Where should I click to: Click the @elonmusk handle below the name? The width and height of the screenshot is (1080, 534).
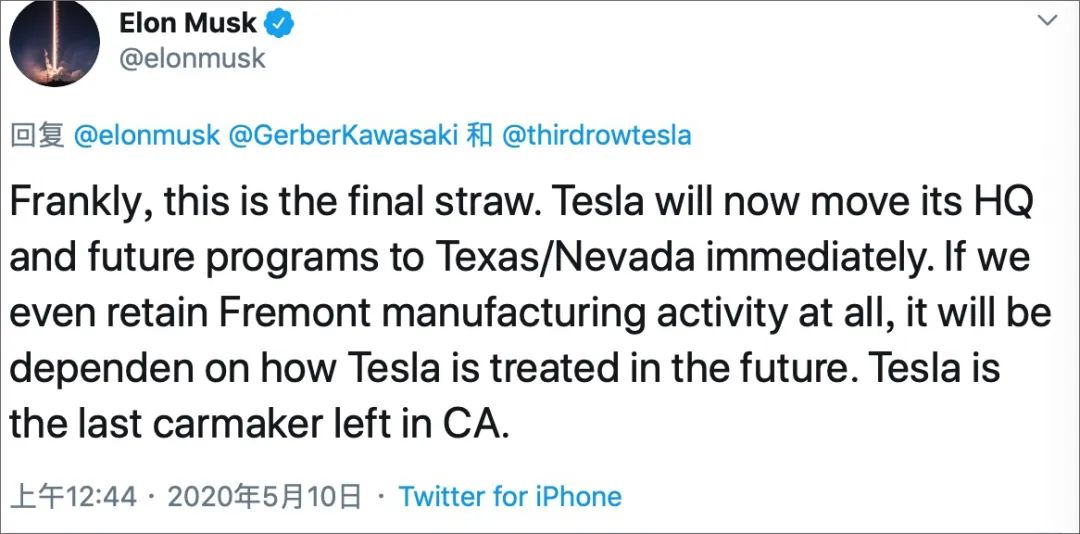(x=193, y=58)
